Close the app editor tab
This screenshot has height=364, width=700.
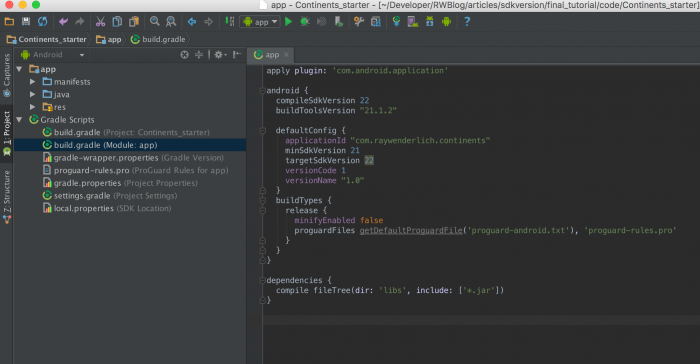click(286, 54)
